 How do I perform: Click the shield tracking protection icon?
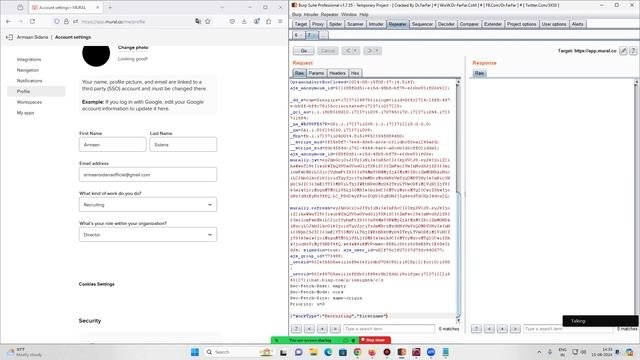(57, 21)
